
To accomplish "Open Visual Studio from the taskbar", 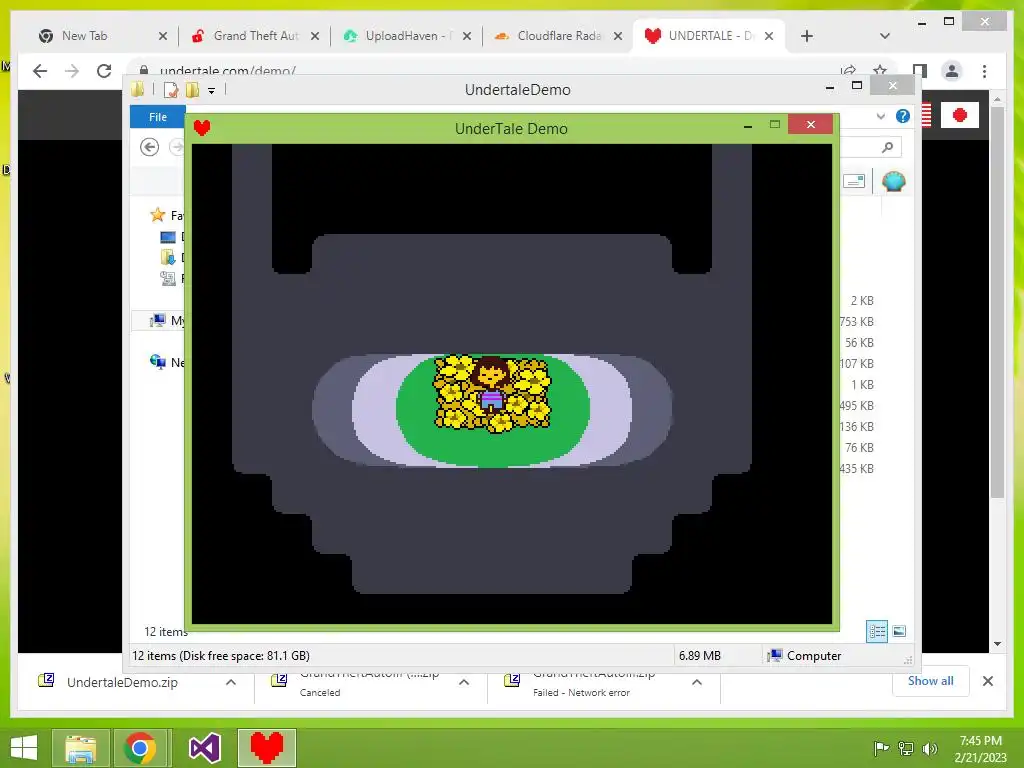I will [x=204, y=748].
